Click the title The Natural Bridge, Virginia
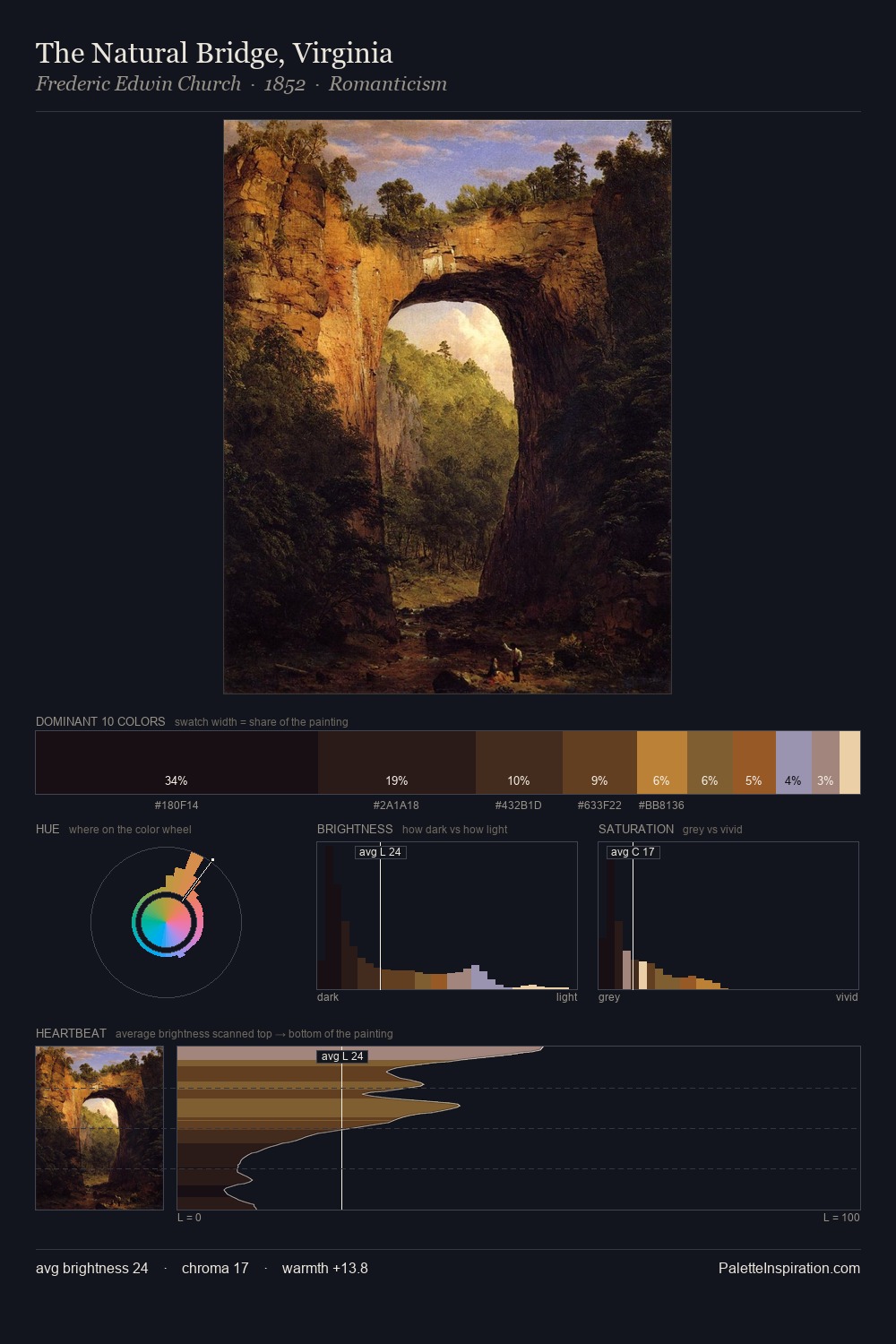This screenshot has height=1344, width=896. pos(214,54)
